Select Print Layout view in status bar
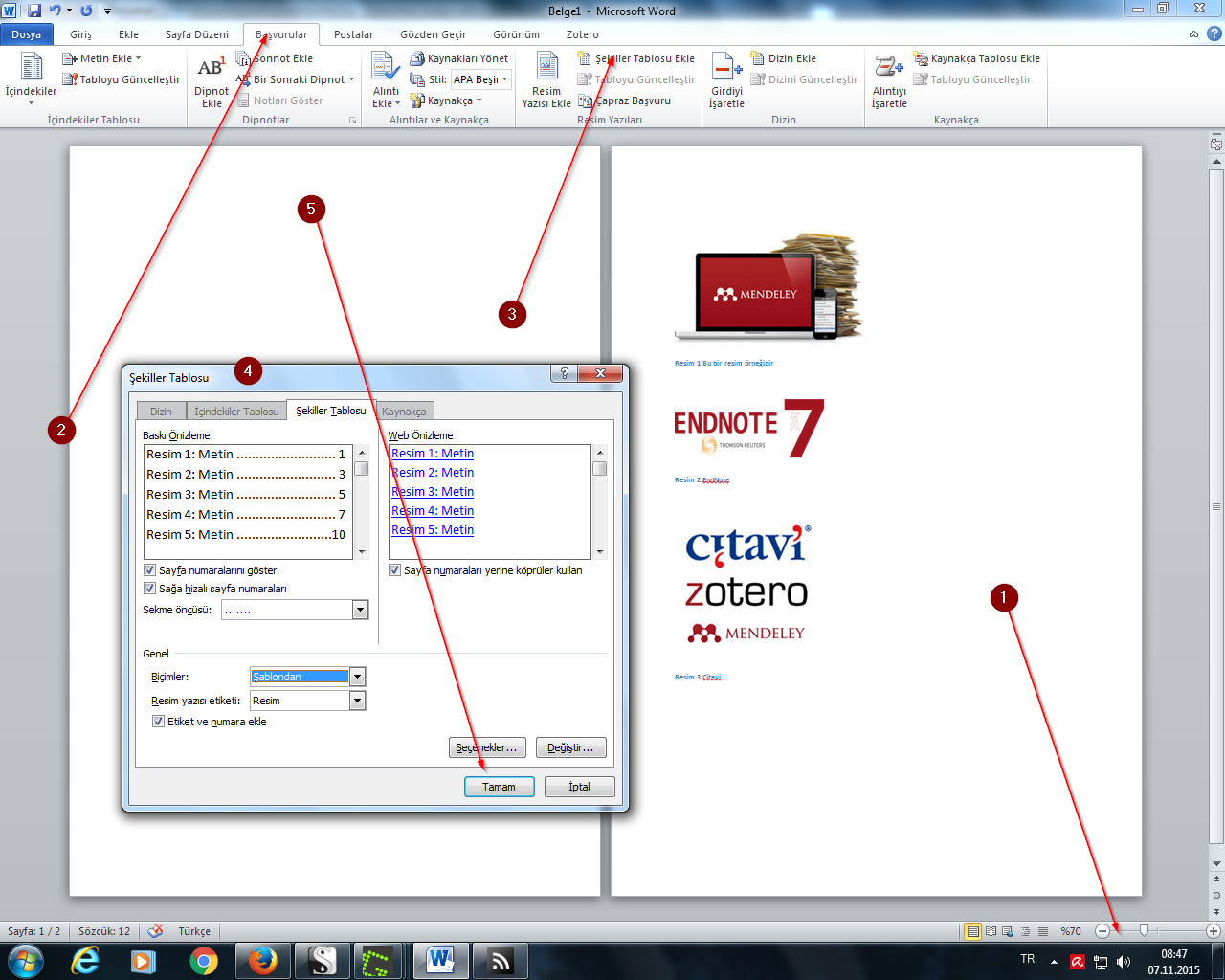The height and width of the screenshot is (980, 1225). [973, 931]
